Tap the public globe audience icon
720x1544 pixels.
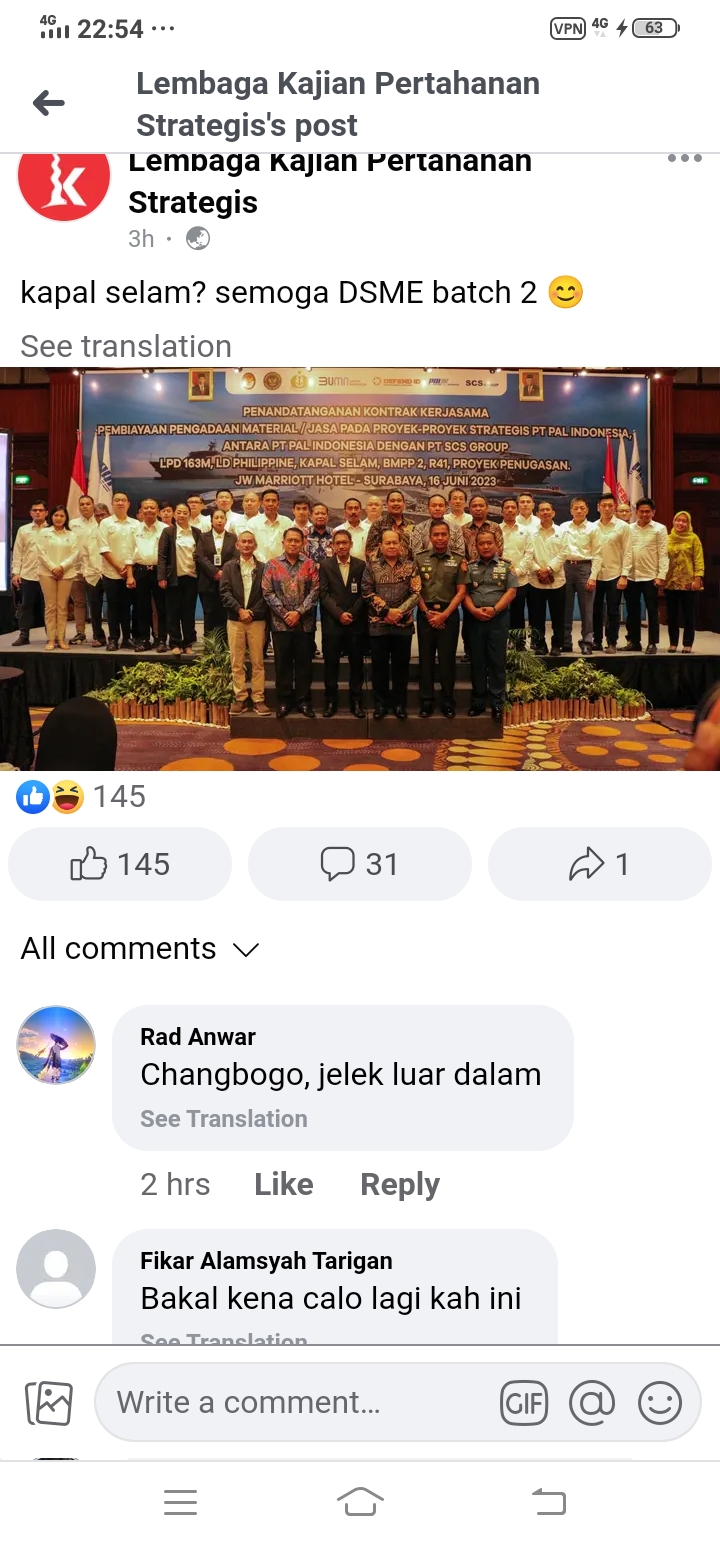coord(198,238)
